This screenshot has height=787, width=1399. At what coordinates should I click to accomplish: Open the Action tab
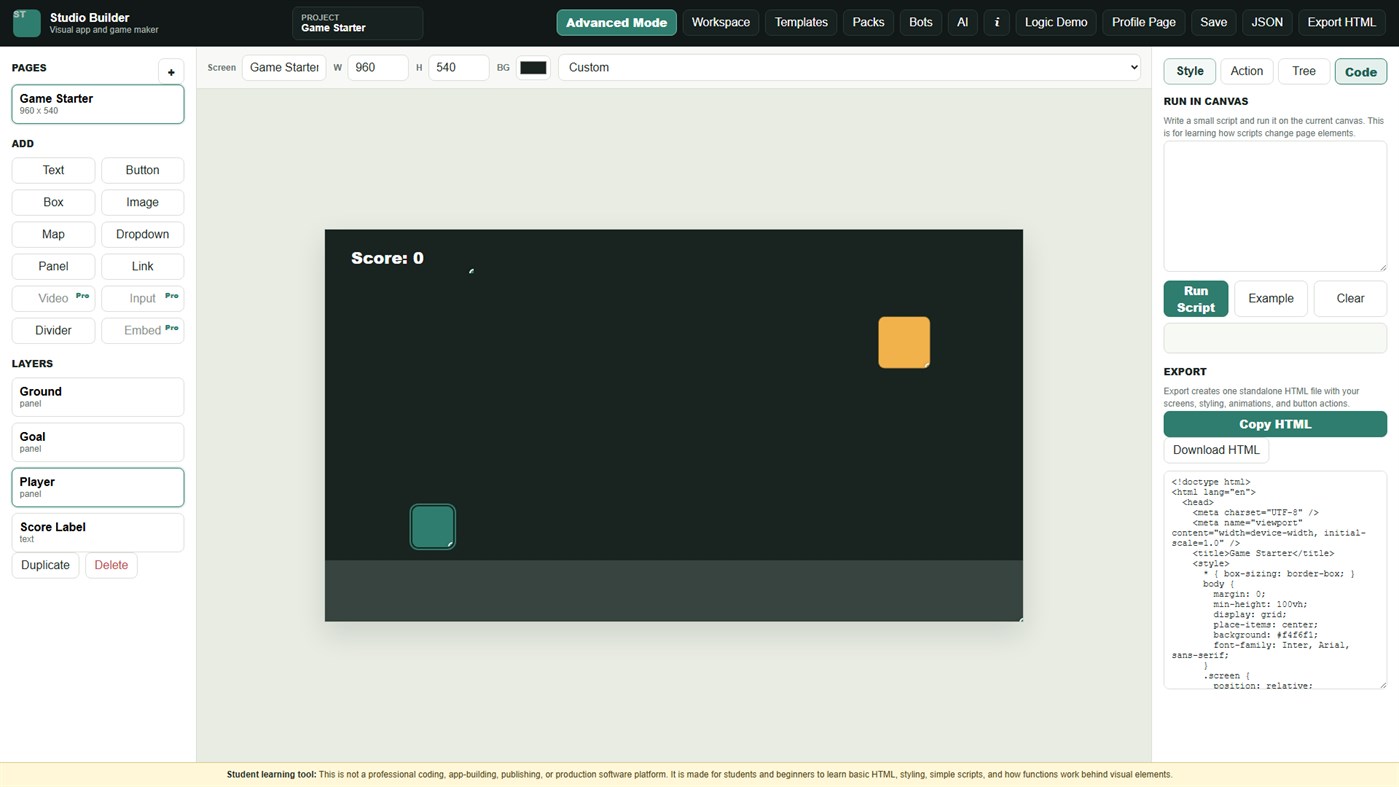click(1246, 71)
